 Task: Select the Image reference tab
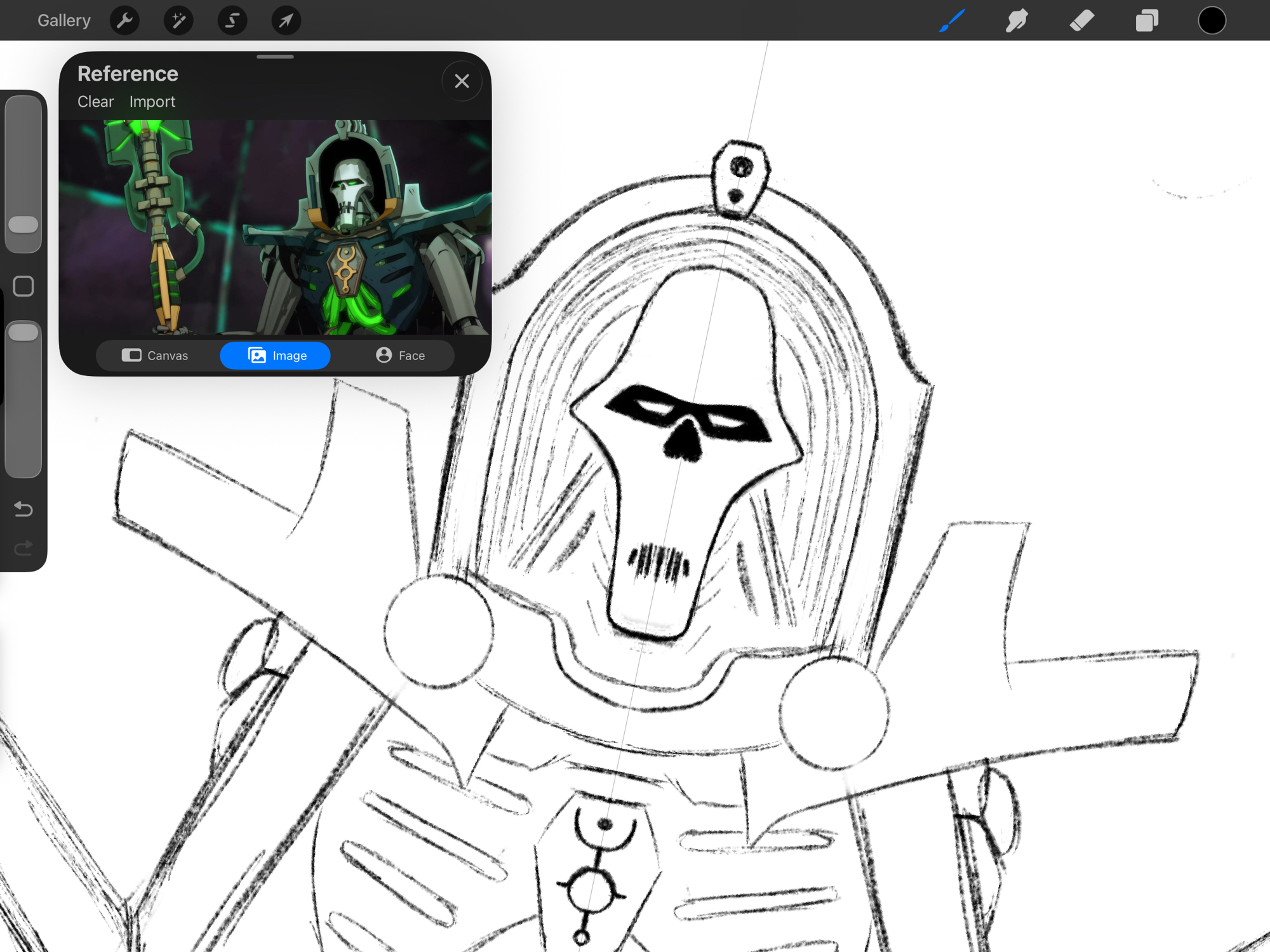275,356
